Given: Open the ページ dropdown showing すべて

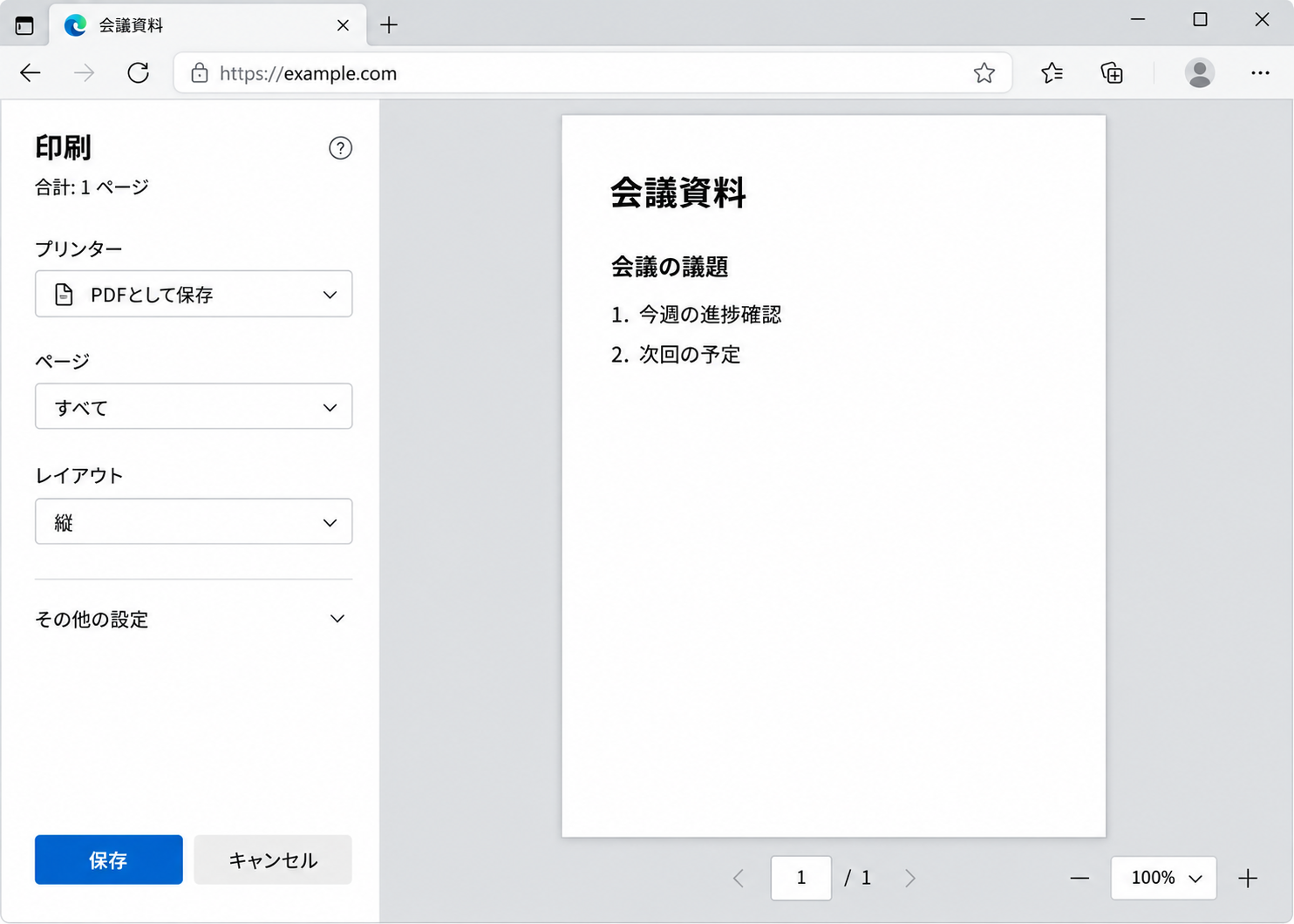Looking at the screenshot, I should click(x=194, y=406).
